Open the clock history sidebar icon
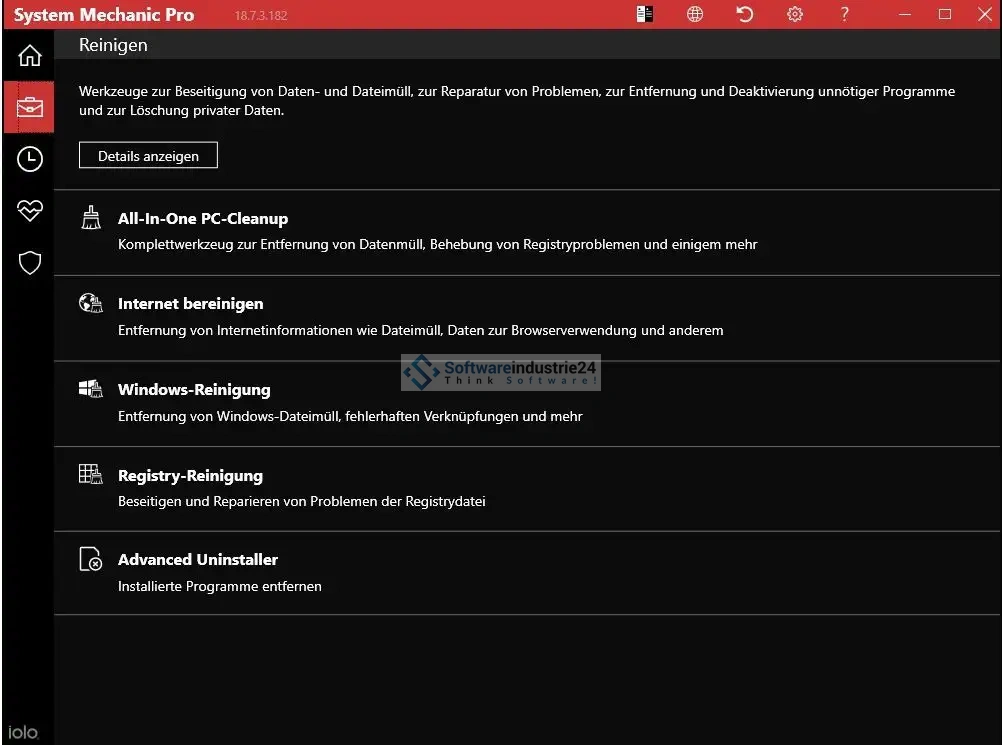1002x745 pixels. click(29, 158)
